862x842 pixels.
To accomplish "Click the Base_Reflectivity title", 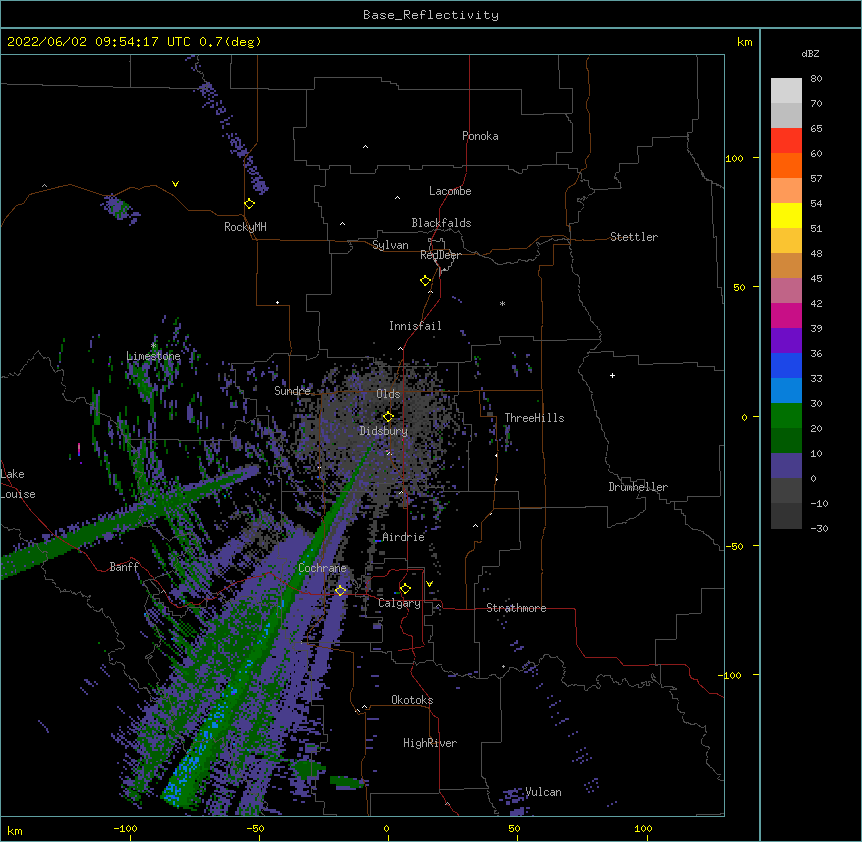I will pyautogui.click(x=431, y=15).
